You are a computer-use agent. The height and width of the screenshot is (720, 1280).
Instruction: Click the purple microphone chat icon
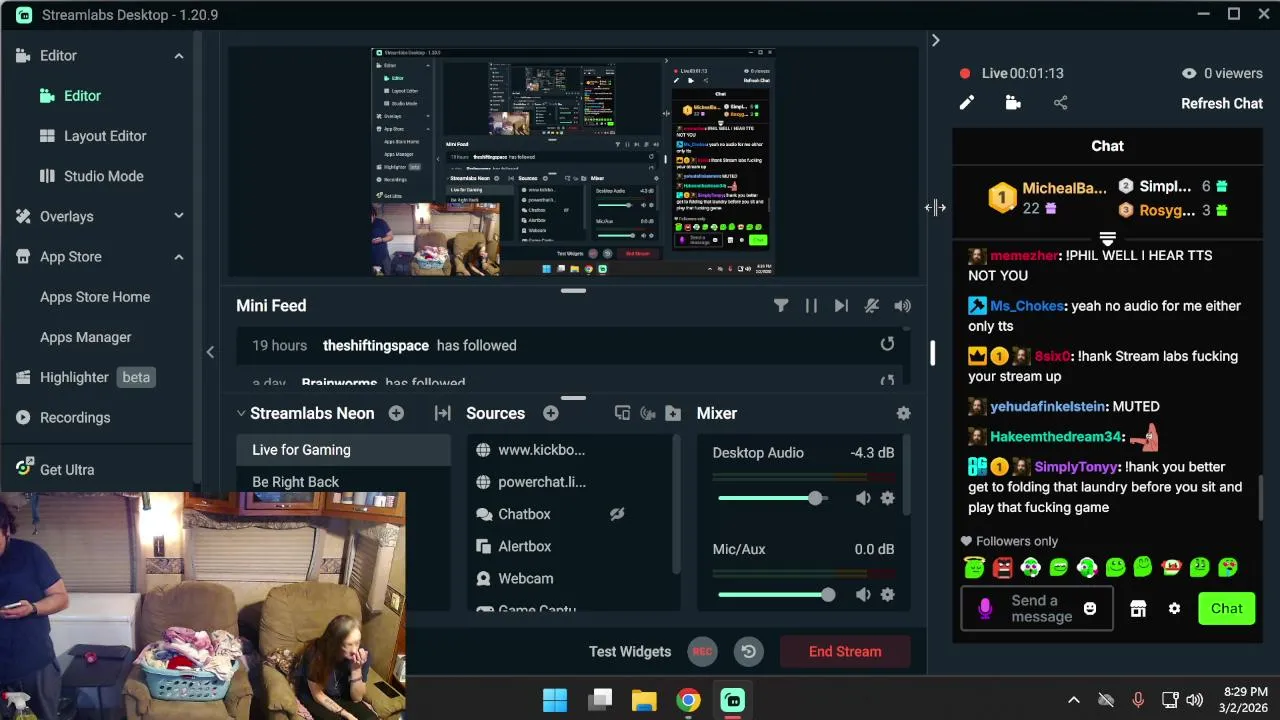coord(985,608)
